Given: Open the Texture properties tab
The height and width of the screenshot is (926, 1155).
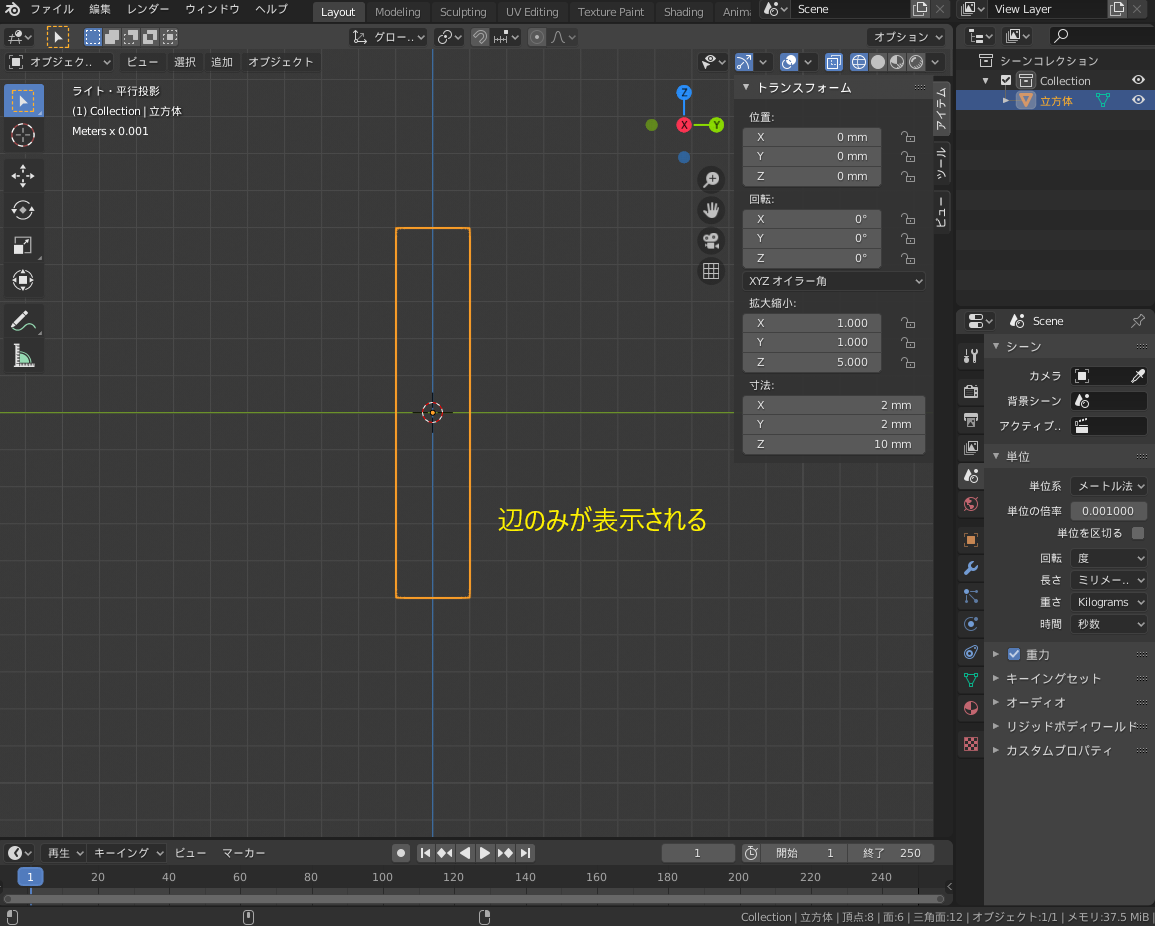Looking at the screenshot, I should pos(971,744).
